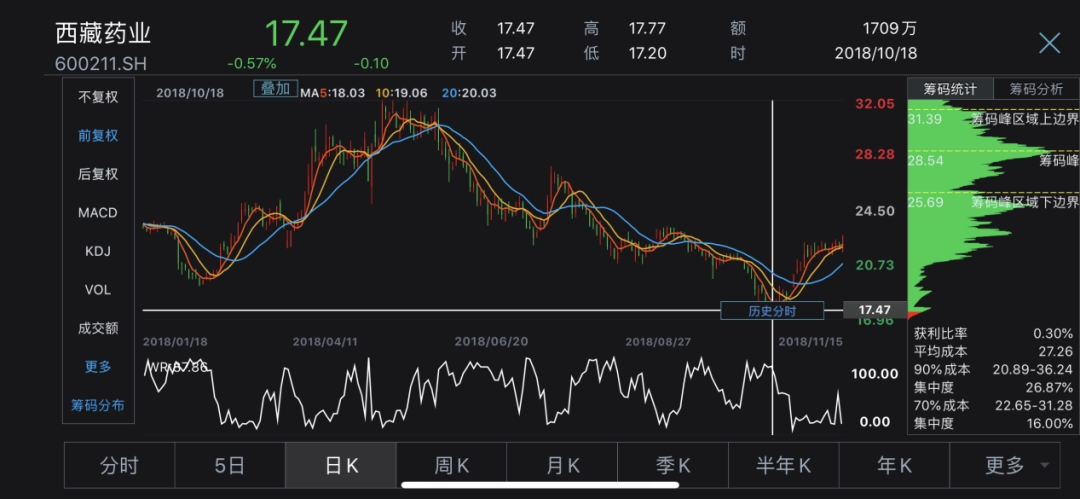
Task: Click stock code 600211.SH
Action: [101, 63]
